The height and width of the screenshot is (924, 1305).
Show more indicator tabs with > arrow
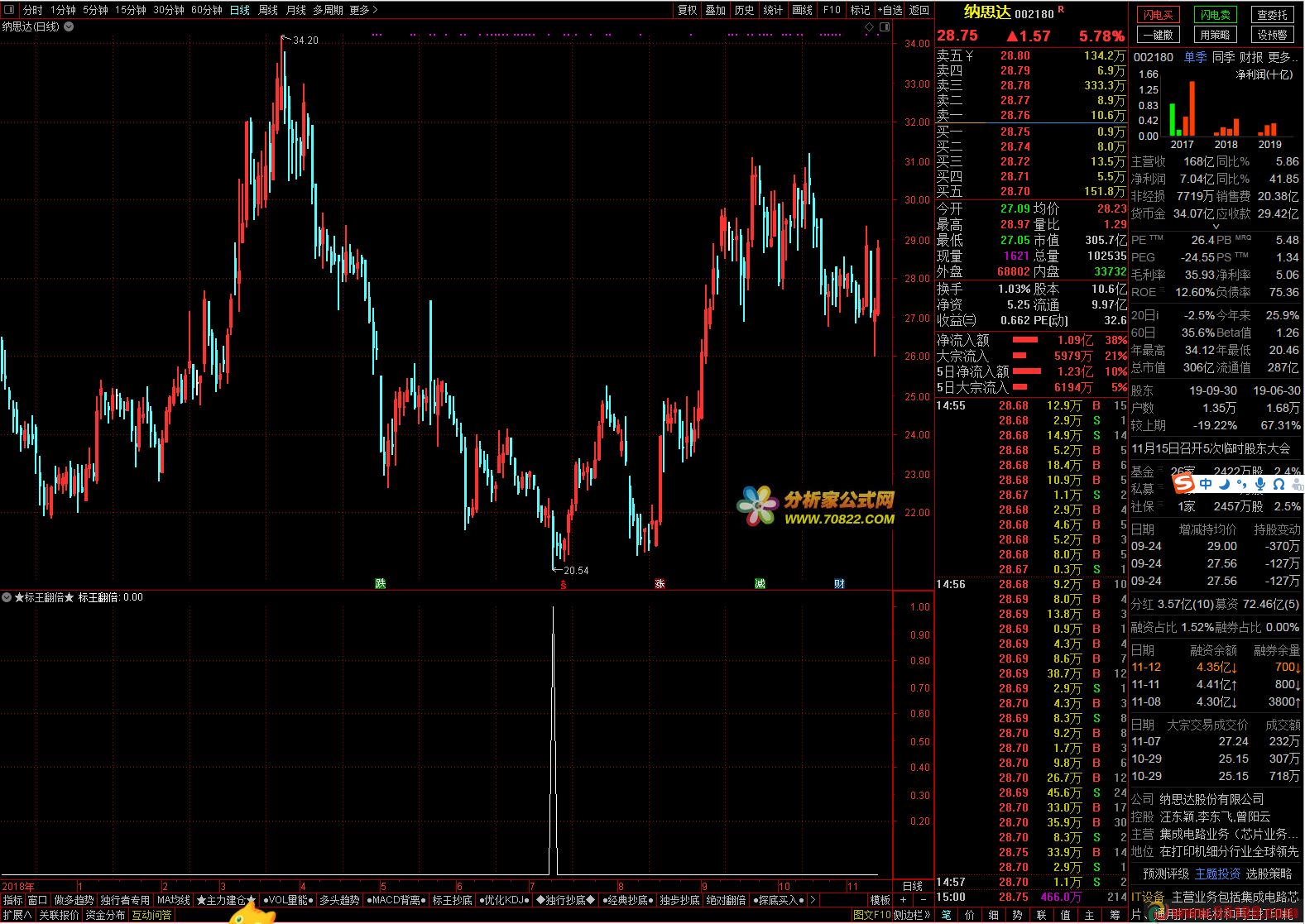[812, 900]
